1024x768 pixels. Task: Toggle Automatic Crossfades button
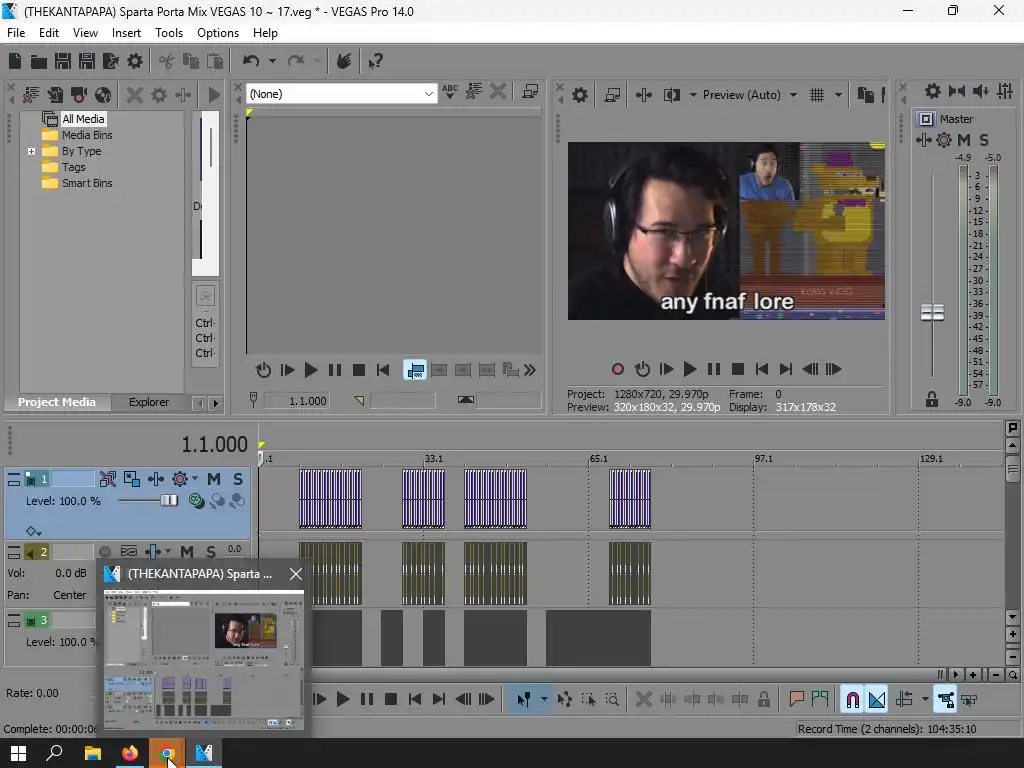(877, 699)
